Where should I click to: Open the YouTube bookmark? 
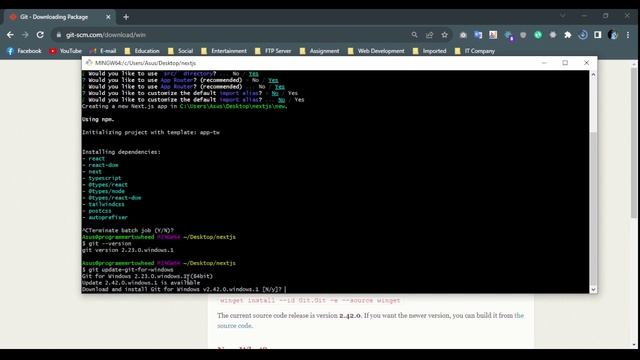pyautogui.click(x=65, y=51)
